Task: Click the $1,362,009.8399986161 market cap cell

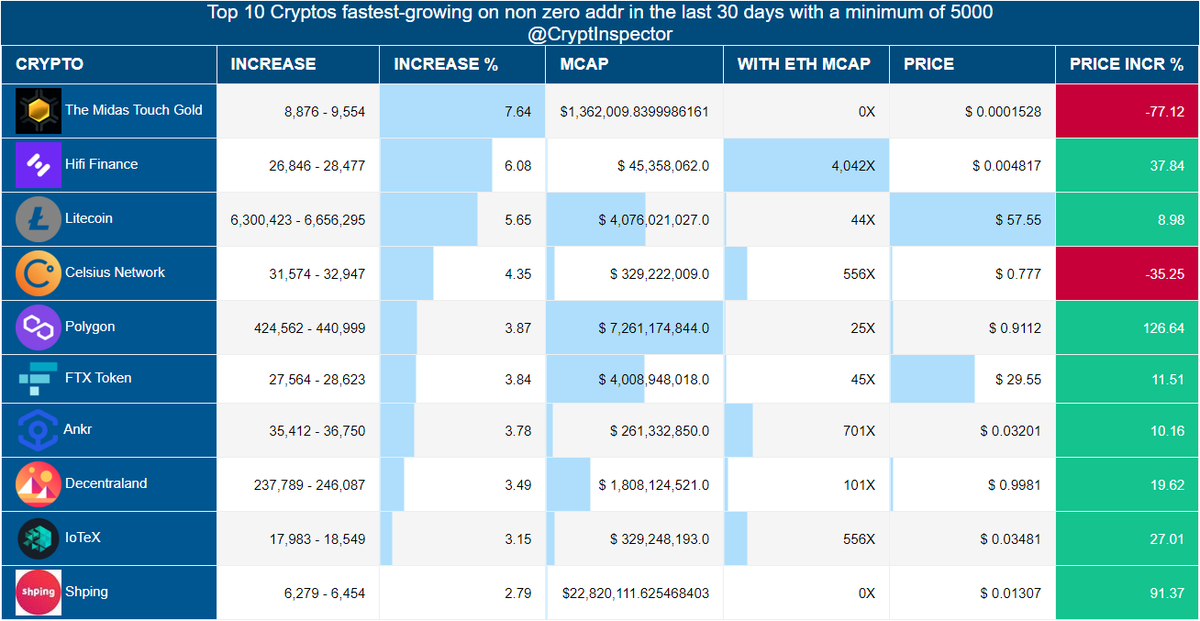Action: pyautogui.click(x=634, y=111)
